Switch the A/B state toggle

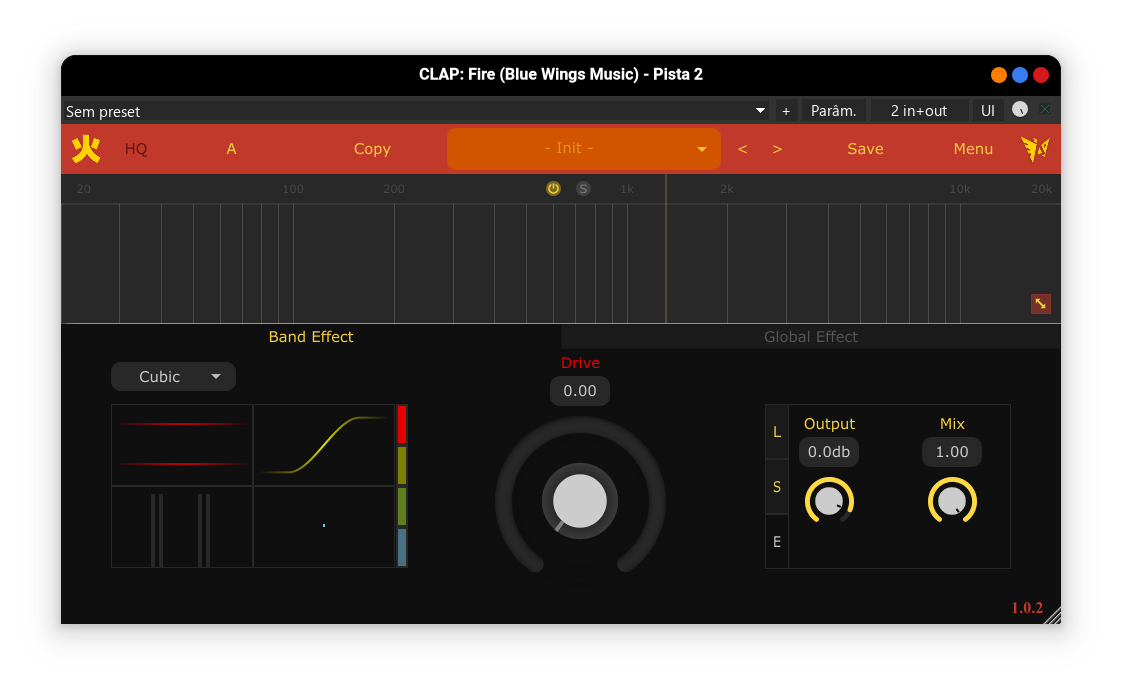tap(231, 149)
